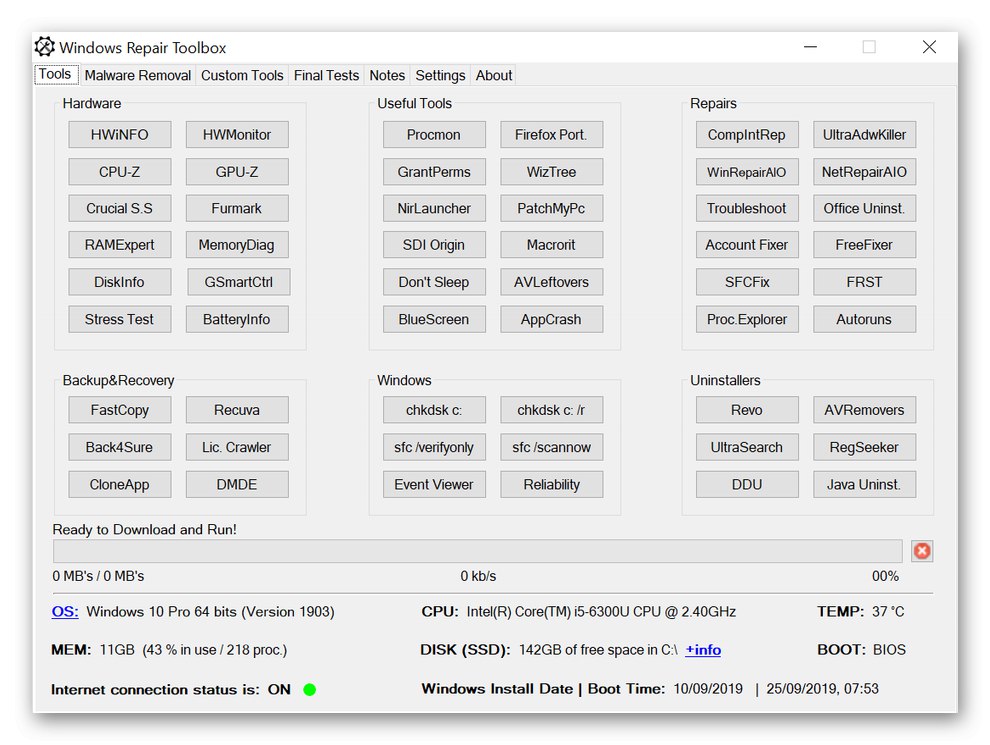Run FreeFixer
990x745 pixels.
coord(864,245)
